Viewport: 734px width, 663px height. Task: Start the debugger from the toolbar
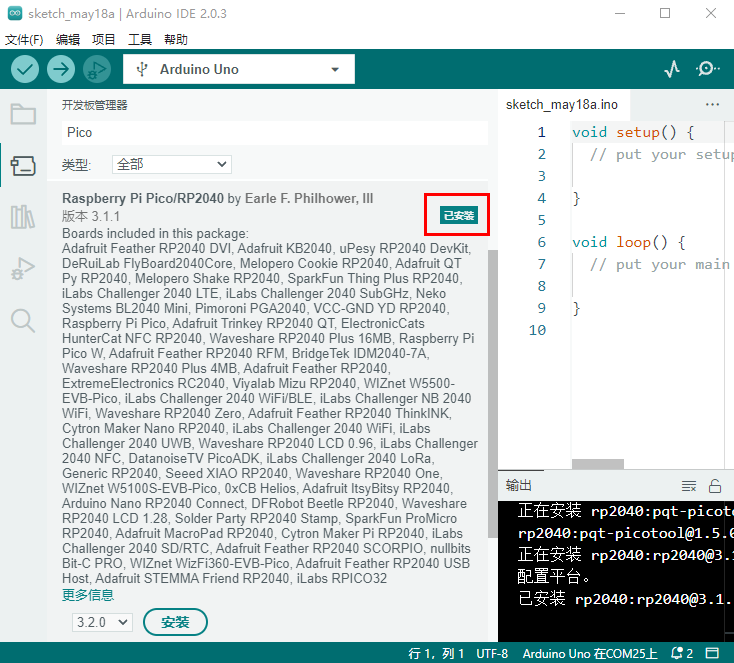(97, 69)
